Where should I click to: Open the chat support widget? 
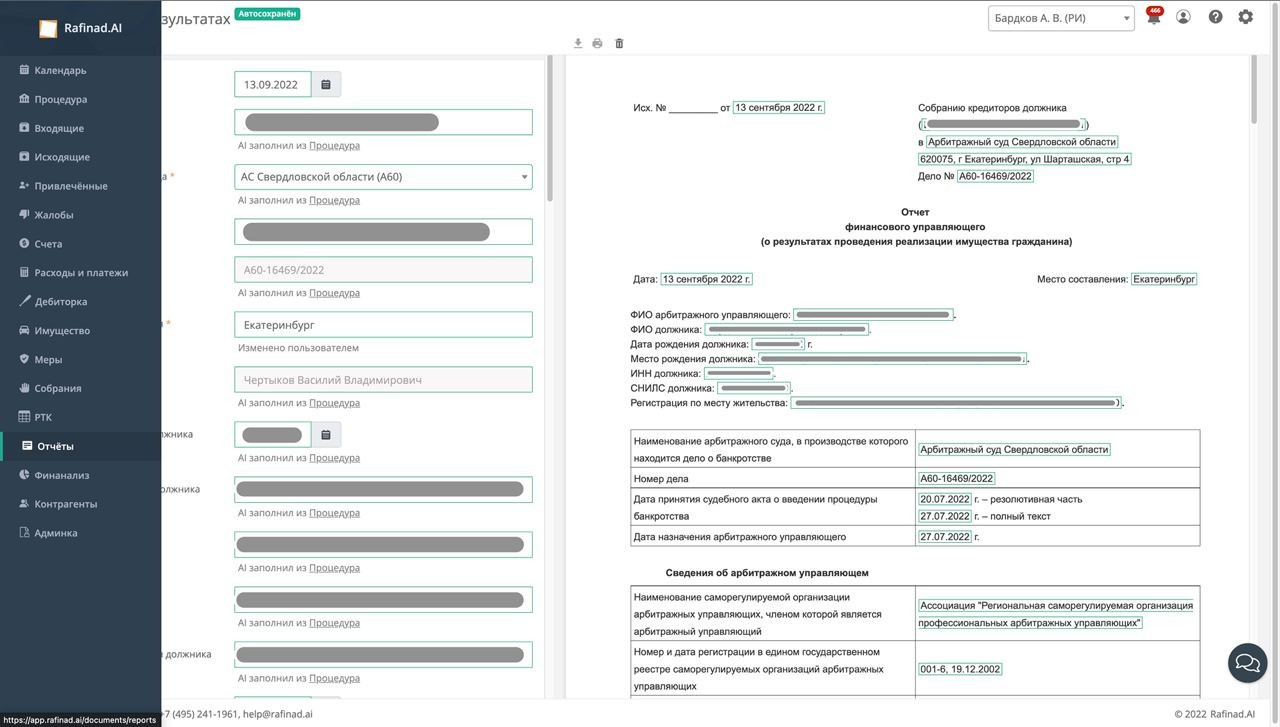(1247, 663)
